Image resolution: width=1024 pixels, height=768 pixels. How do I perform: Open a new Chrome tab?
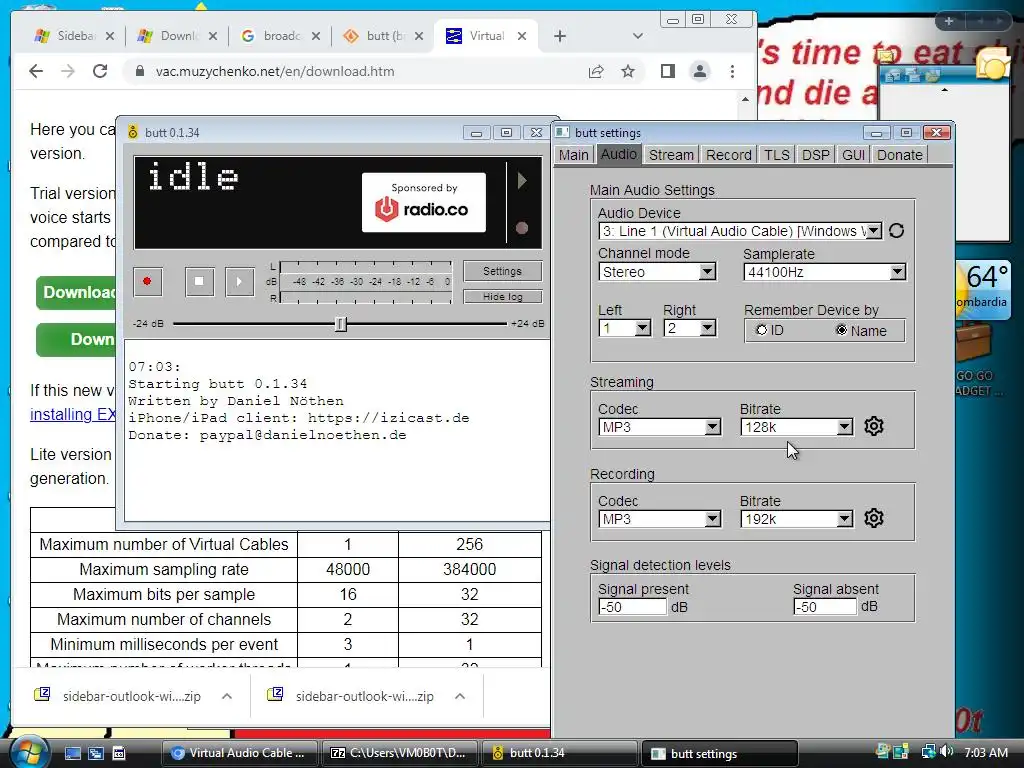[x=560, y=36]
